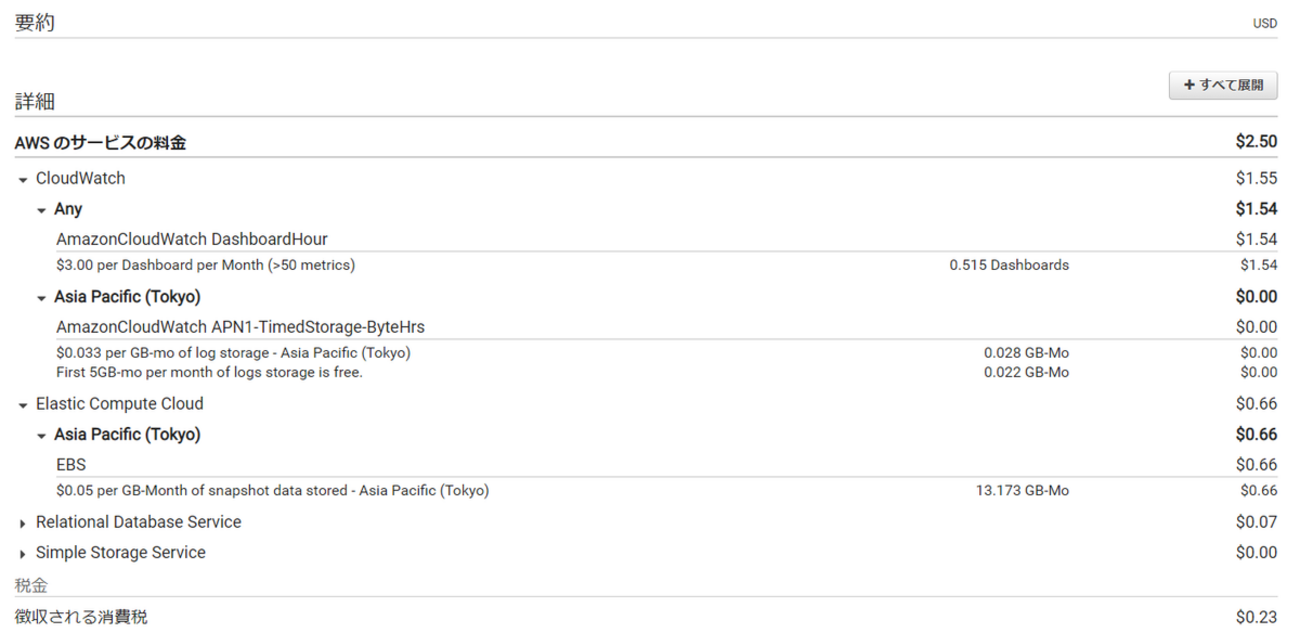Screen dimensions: 1300x633
Task: Click the plus icon on すべて展開
Action: pyautogui.click(x=1189, y=85)
